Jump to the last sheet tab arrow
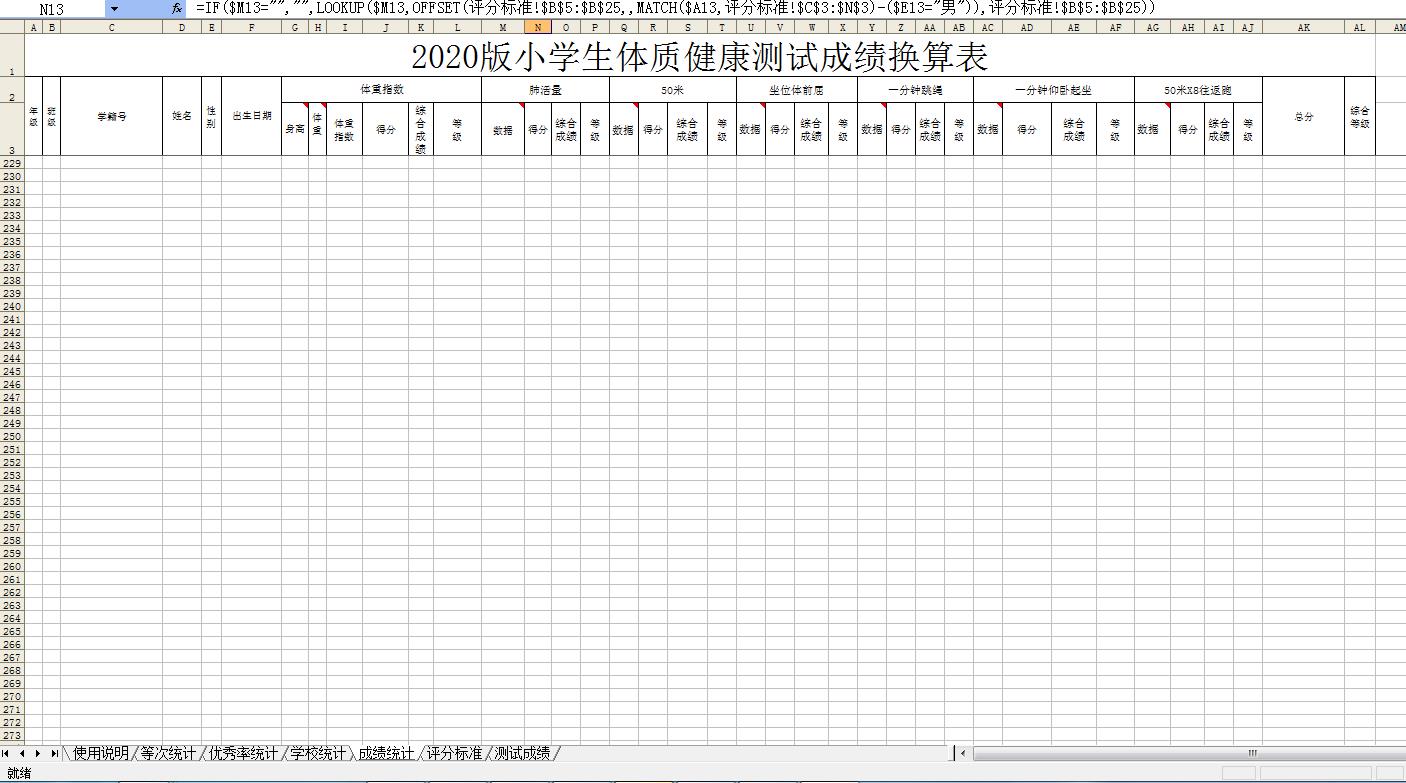The width and height of the screenshot is (1406, 783). [54, 753]
